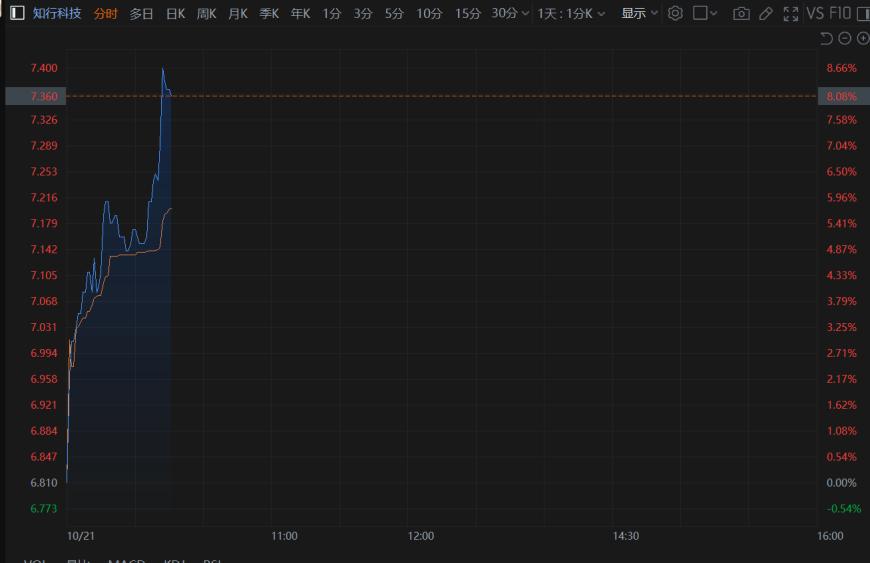This screenshot has width=870, height=563.
Task: Open the 1天:1分K range dropdown
Action: coord(571,13)
